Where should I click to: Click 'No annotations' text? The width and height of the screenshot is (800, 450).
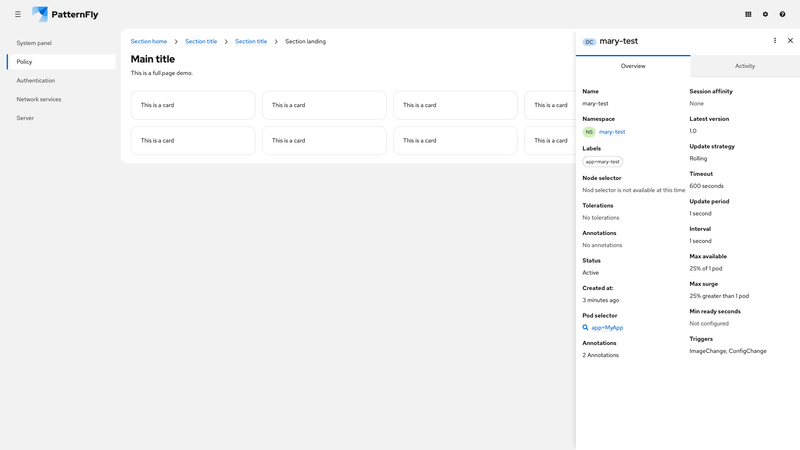602,245
